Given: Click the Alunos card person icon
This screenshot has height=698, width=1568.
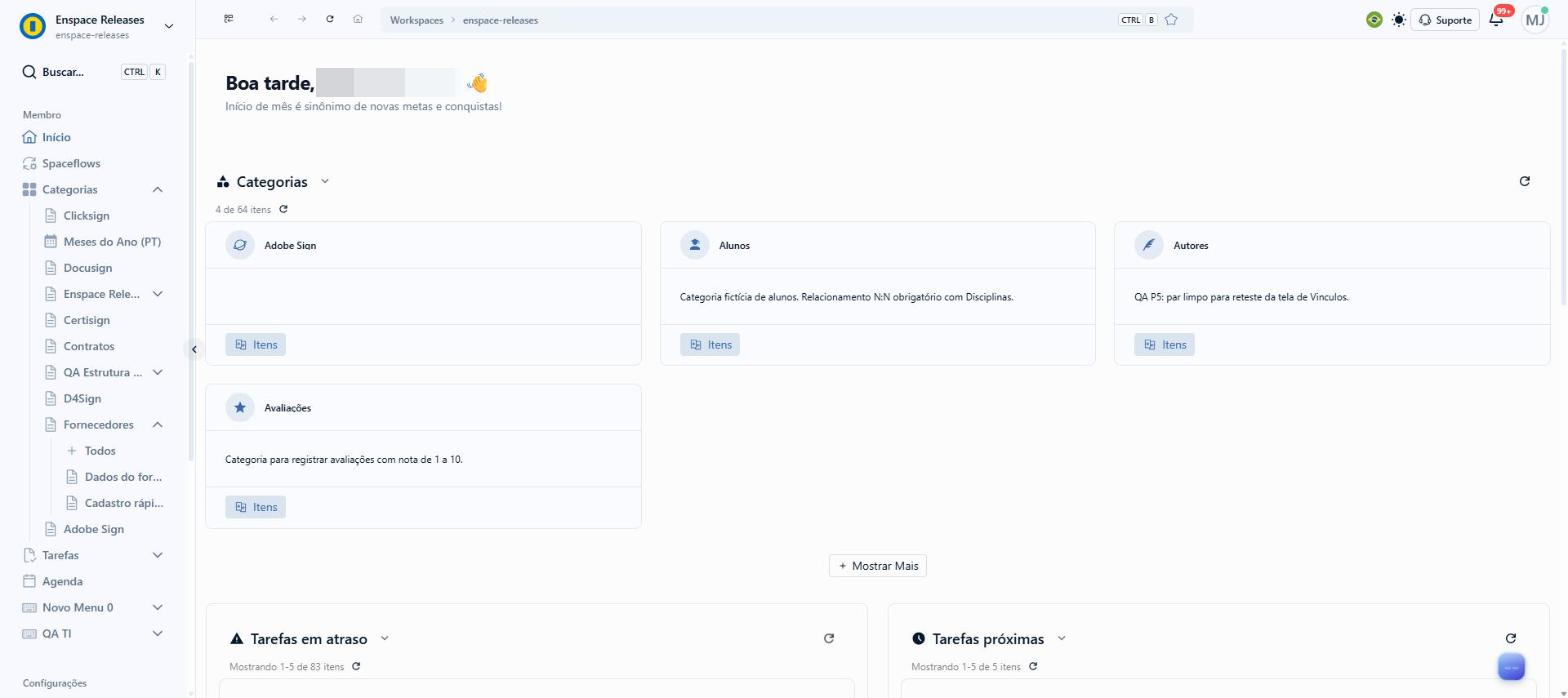Looking at the screenshot, I should point(695,245).
